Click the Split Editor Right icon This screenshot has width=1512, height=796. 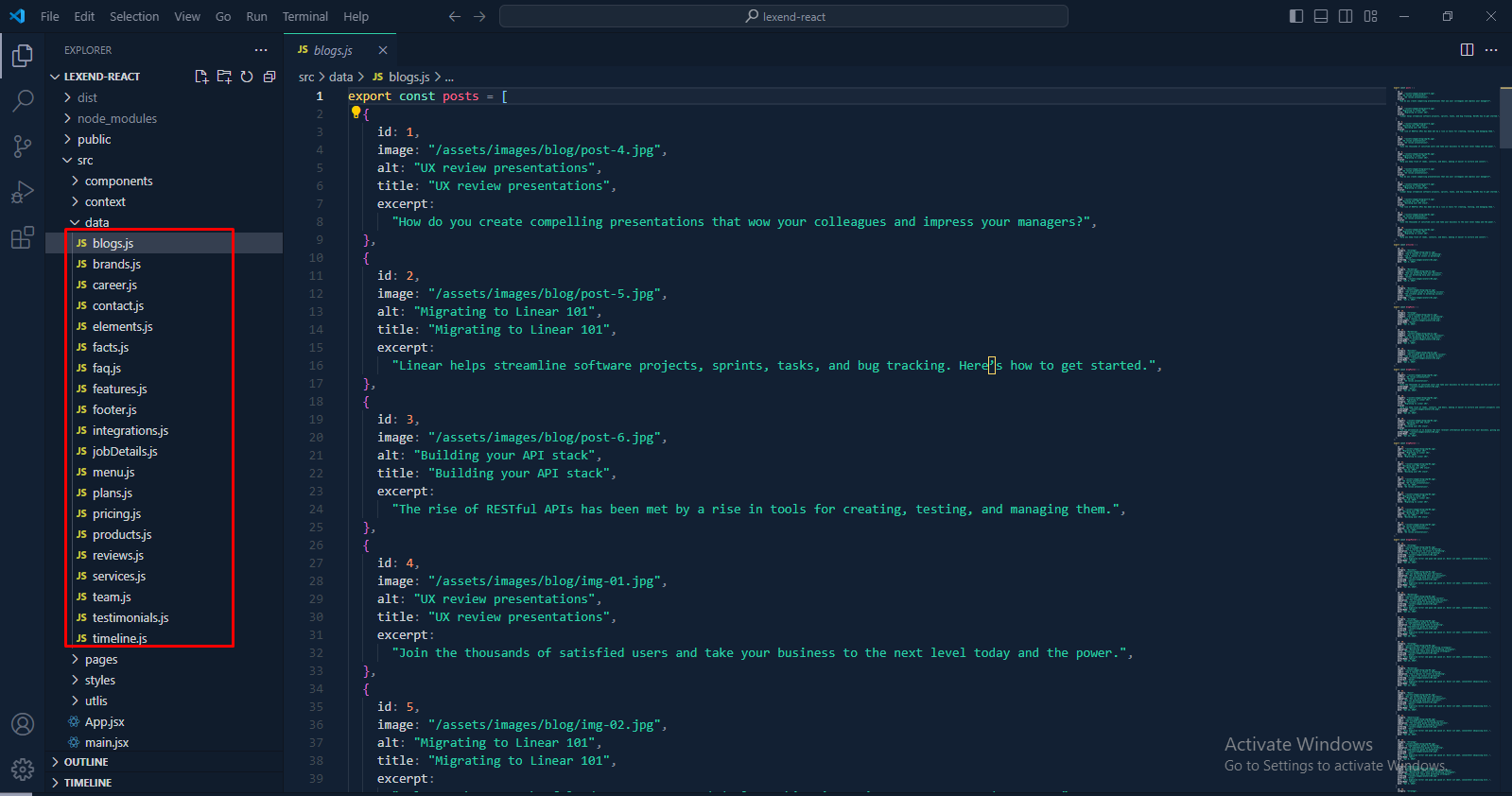1467,50
